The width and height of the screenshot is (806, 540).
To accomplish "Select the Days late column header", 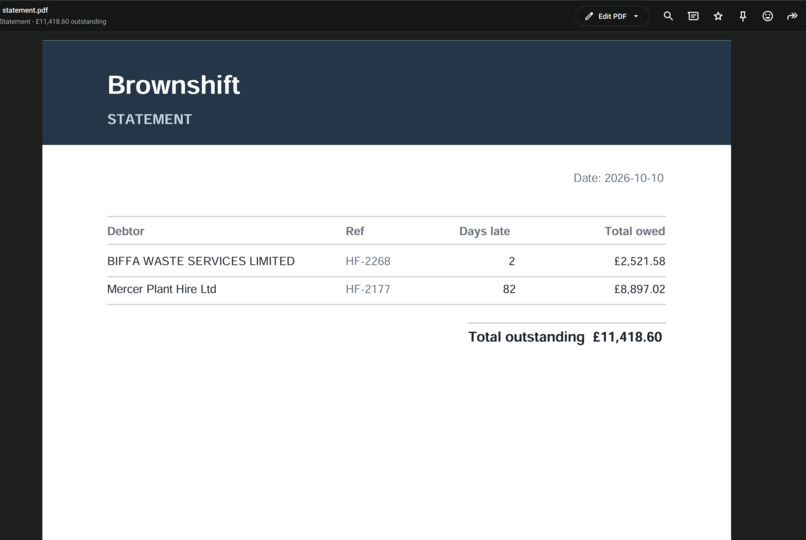I will coord(484,231).
